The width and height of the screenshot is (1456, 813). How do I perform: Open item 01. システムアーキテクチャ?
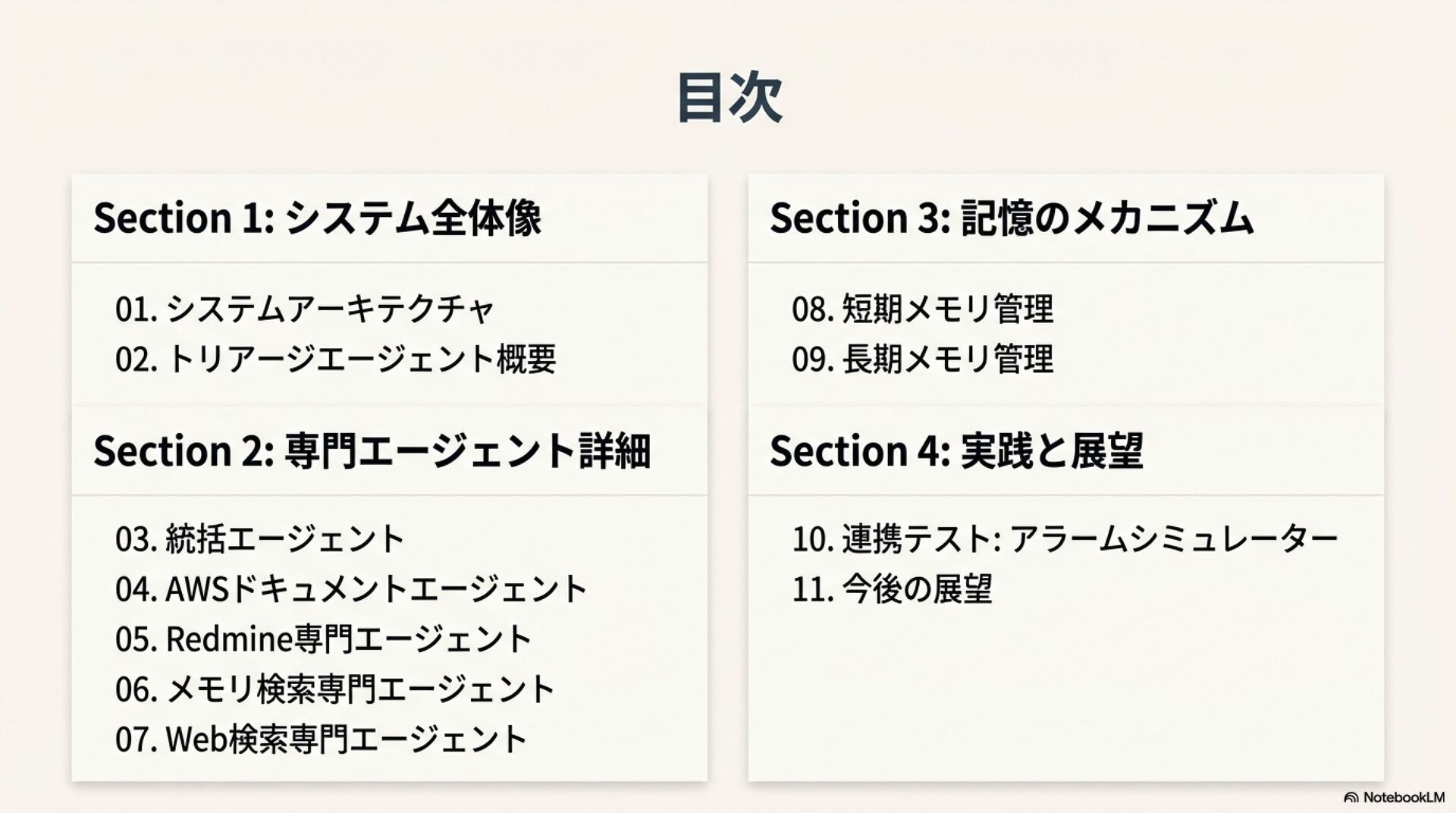point(304,309)
